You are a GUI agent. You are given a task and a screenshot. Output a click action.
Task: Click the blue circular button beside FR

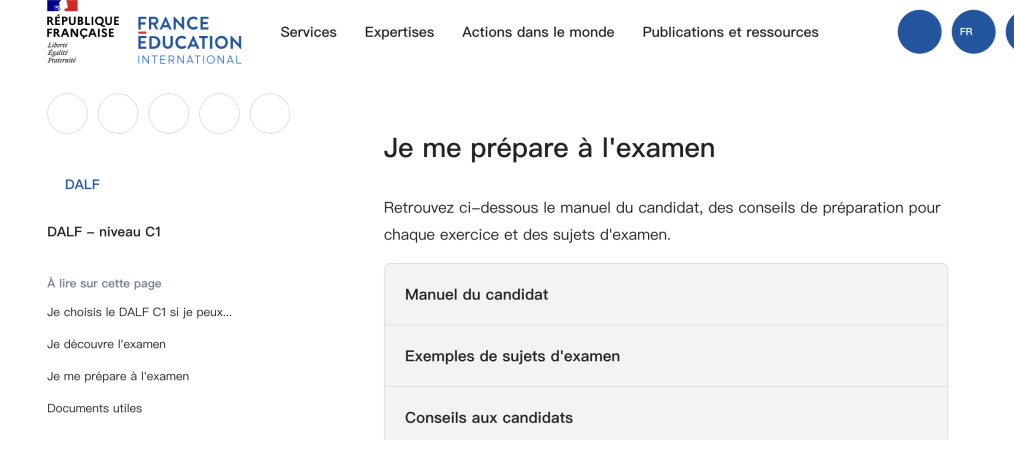[x=920, y=32]
